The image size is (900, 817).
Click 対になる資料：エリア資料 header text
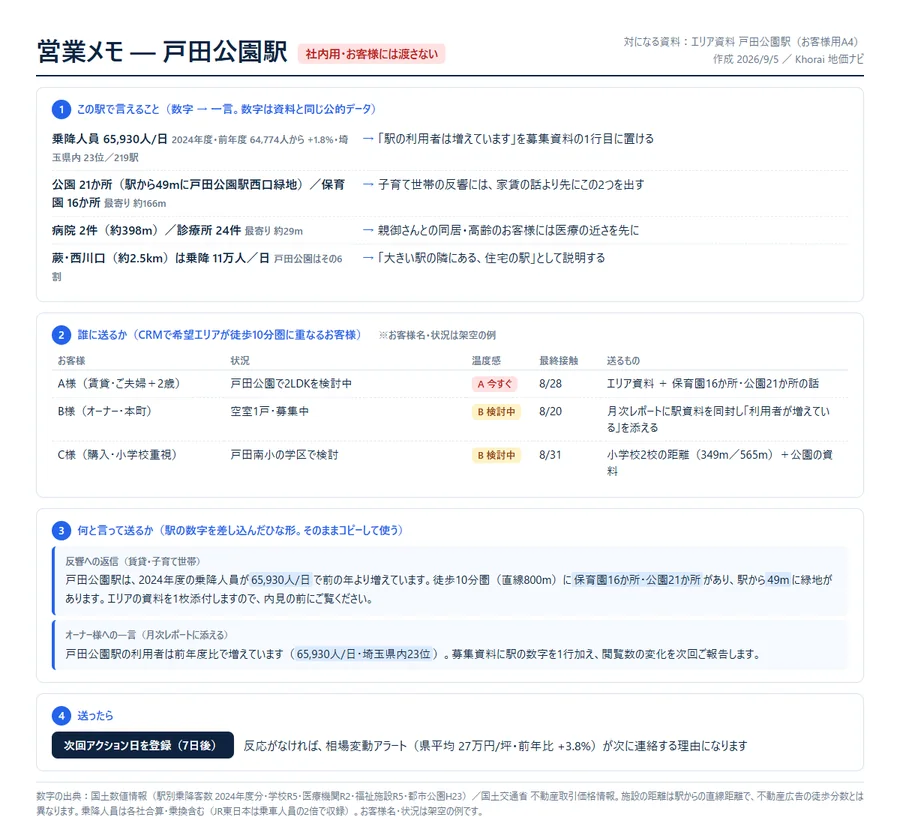point(741,41)
